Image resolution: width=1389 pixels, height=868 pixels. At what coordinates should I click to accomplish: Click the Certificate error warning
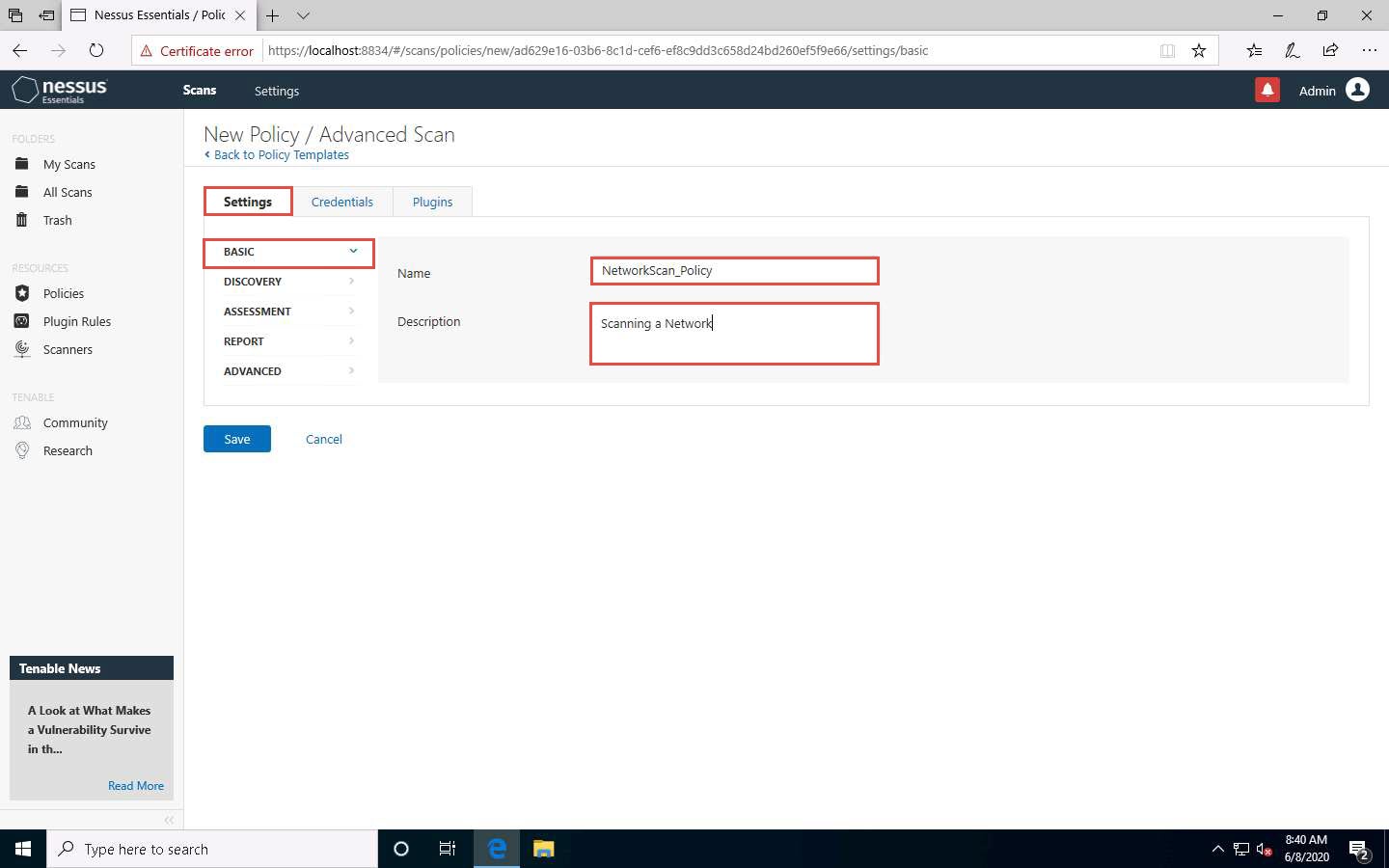click(x=197, y=51)
